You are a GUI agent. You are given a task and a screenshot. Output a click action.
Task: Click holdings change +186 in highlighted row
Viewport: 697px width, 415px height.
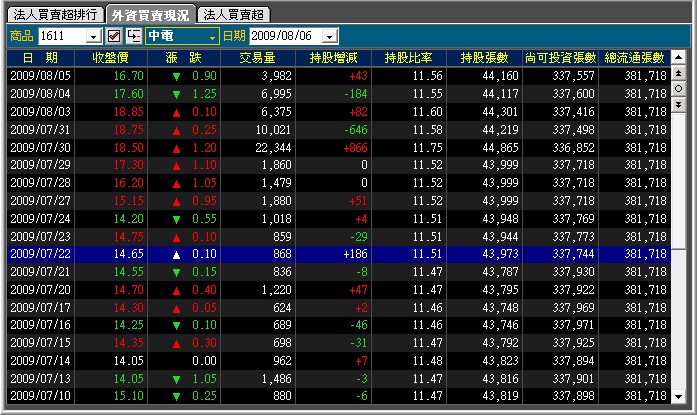355,254
